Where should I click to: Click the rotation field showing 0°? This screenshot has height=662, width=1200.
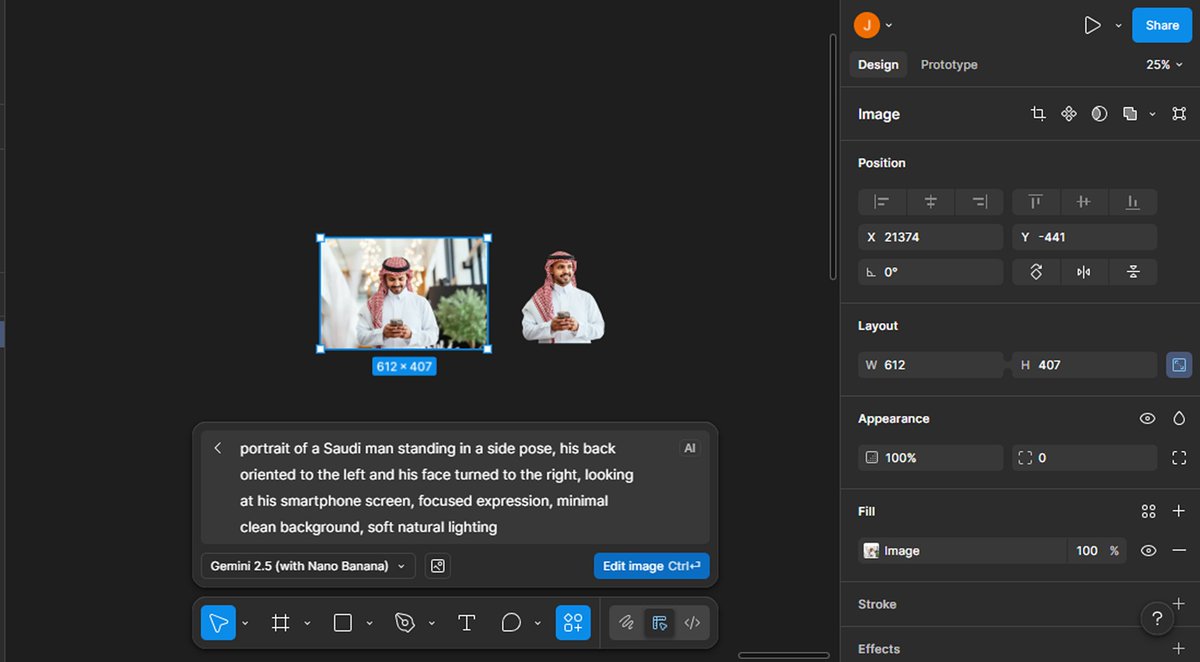coord(930,272)
